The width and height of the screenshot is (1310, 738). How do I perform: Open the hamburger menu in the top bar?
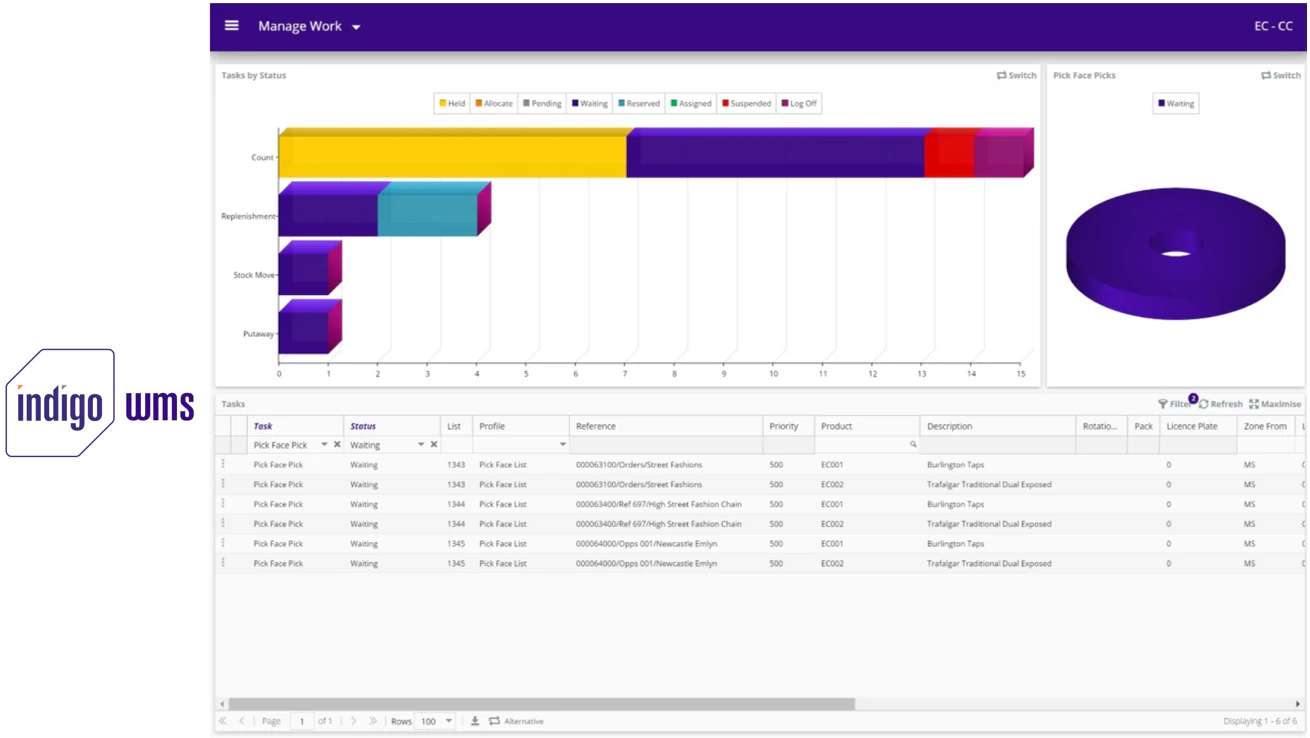click(231, 25)
